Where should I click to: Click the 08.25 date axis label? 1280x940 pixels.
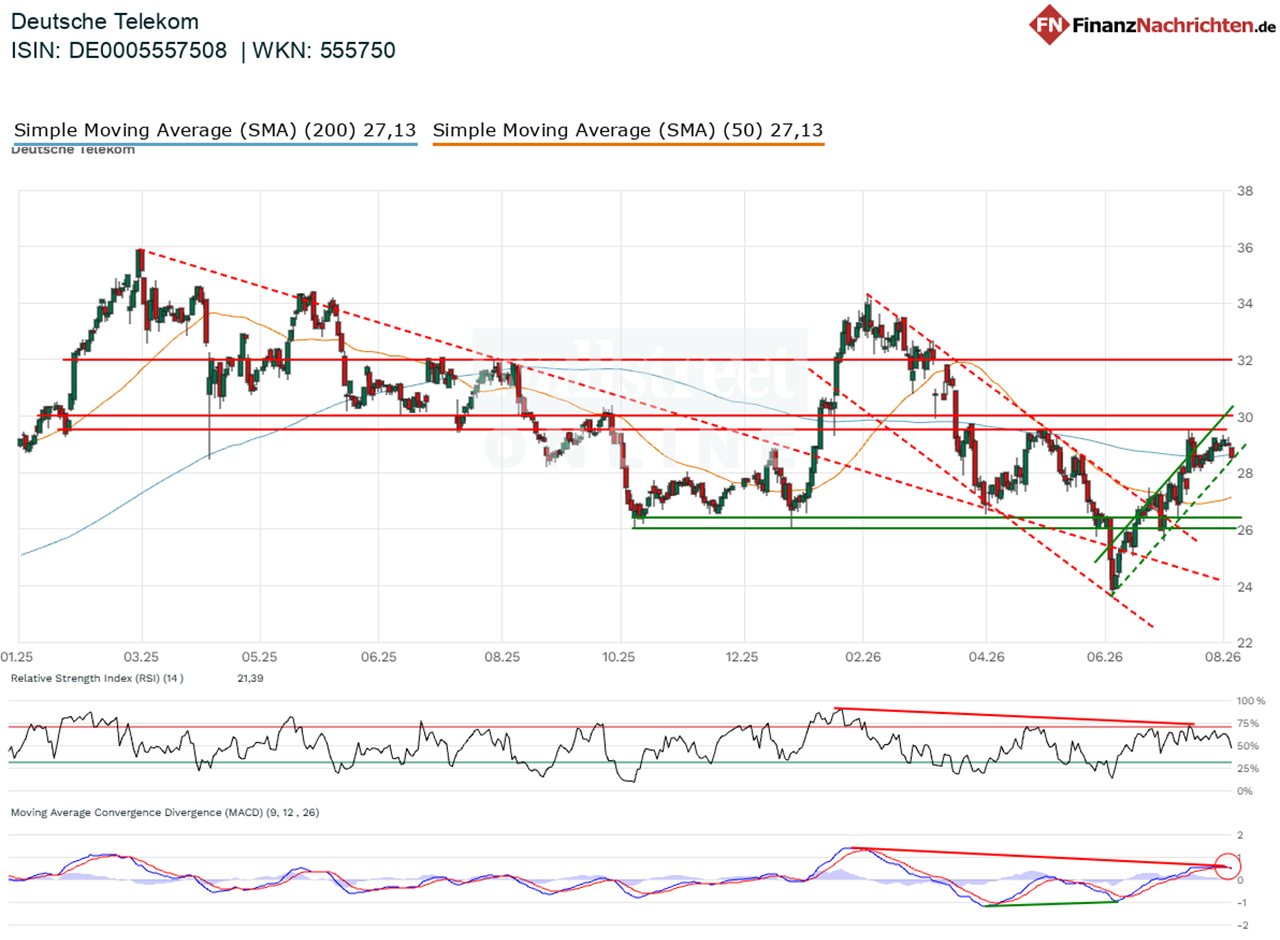[501, 657]
